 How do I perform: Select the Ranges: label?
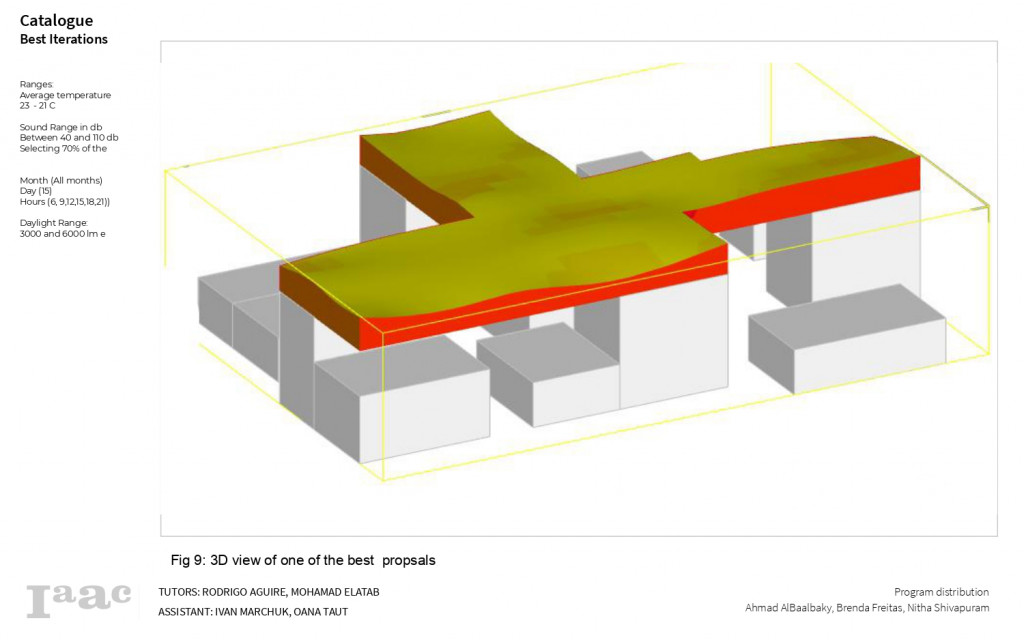click(x=37, y=84)
